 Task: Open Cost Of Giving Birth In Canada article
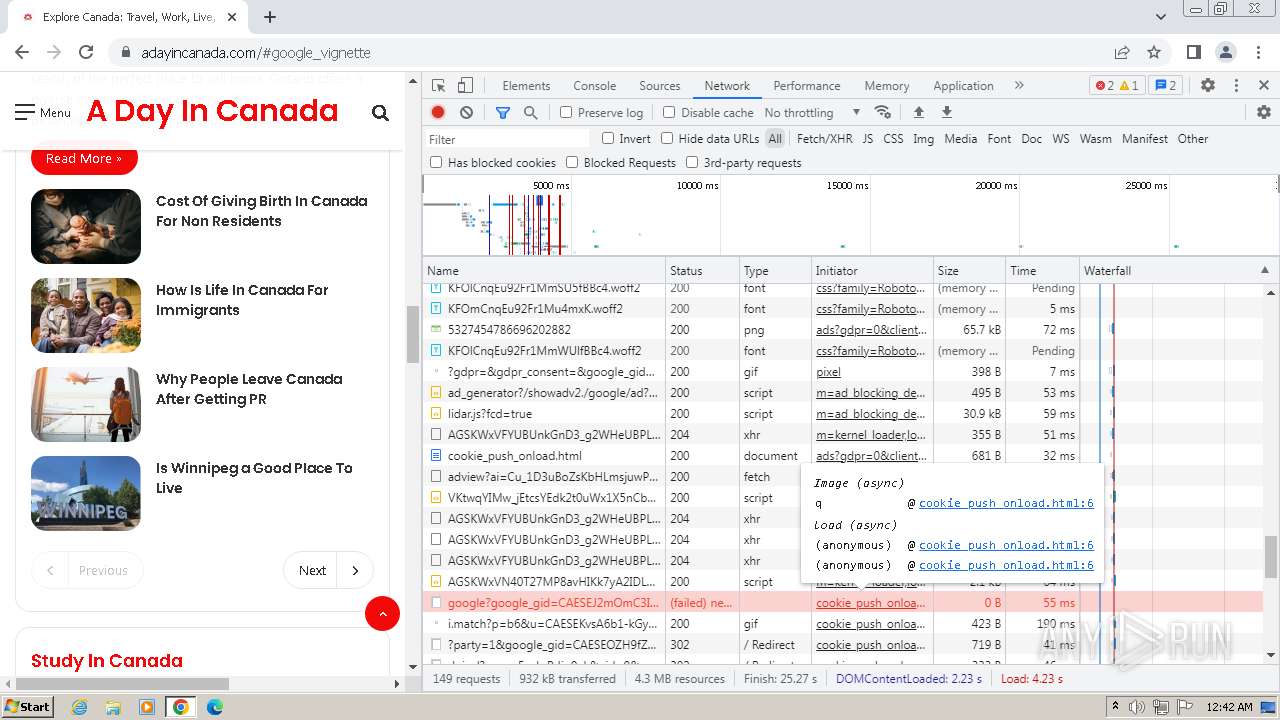261,211
